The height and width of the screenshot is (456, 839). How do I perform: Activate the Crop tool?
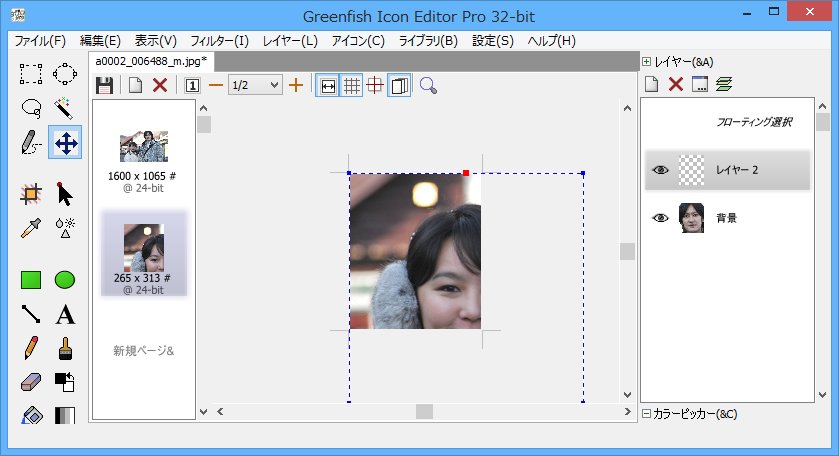(31, 194)
